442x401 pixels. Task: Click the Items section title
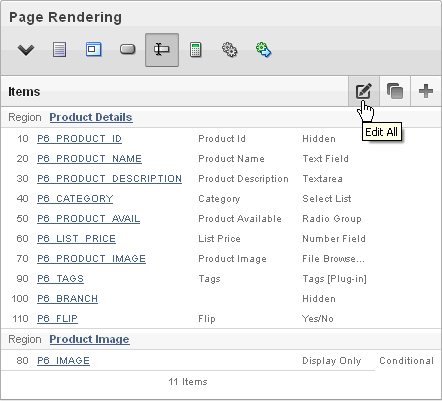[x=24, y=92]
